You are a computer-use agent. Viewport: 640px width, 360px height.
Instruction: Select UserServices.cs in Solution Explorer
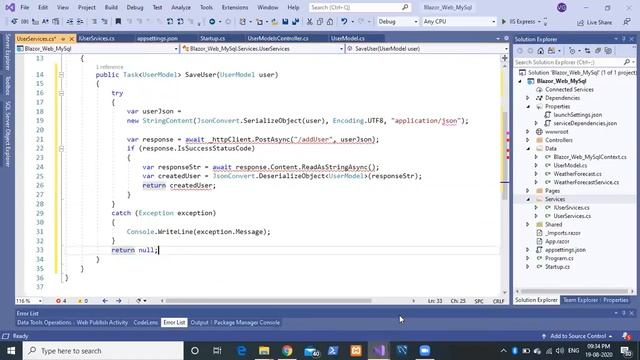[572, 216]
